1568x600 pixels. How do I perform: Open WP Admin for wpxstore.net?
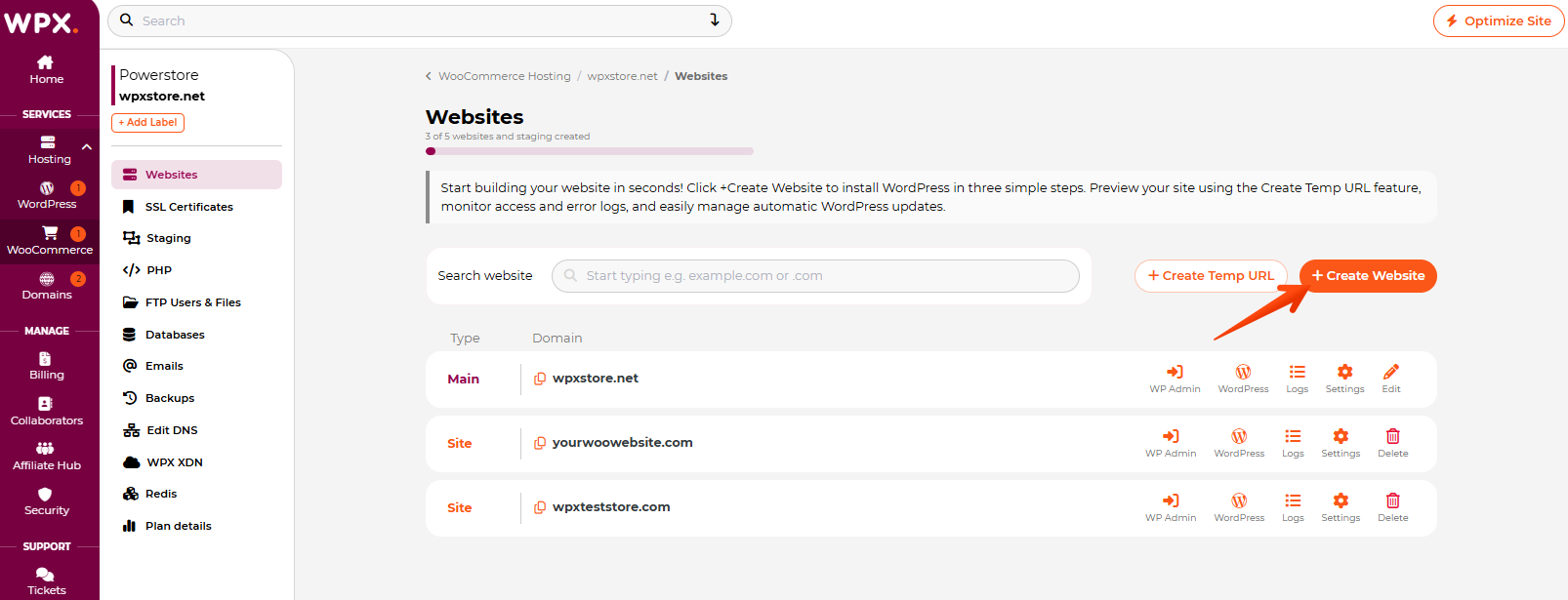(1175, 378)
